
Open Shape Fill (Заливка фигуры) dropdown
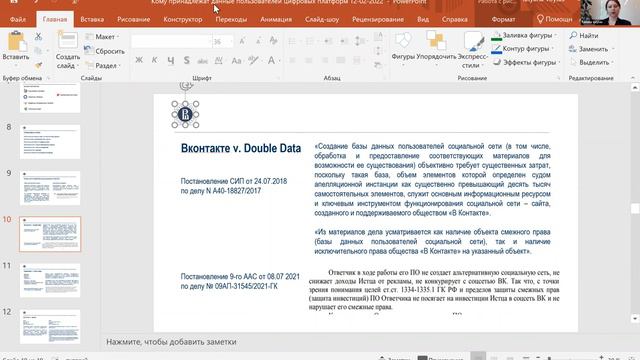[x=524, y=36]
